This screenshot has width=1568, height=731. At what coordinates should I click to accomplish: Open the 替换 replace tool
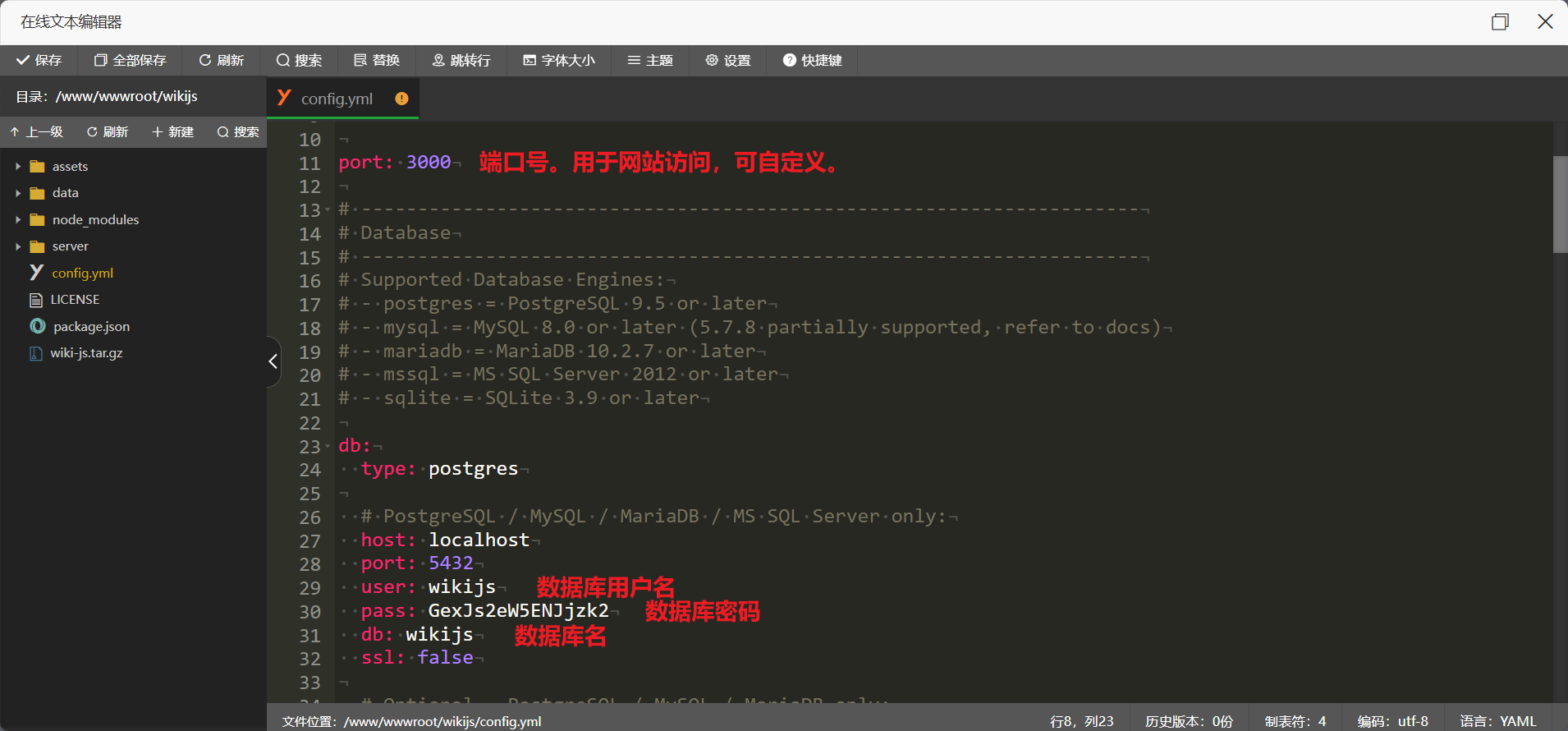377,60
